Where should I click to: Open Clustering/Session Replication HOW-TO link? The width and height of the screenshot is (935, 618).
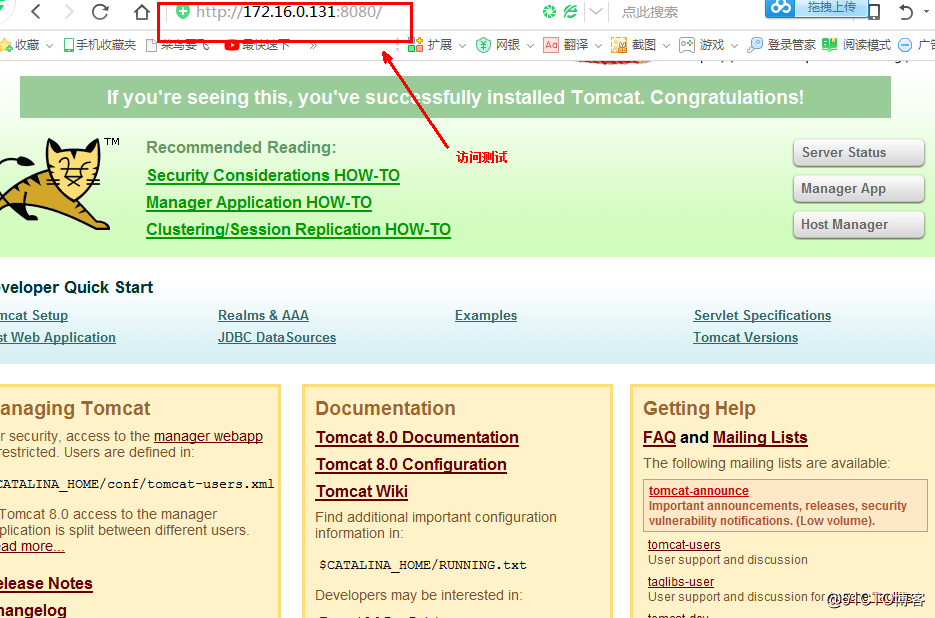298,230
